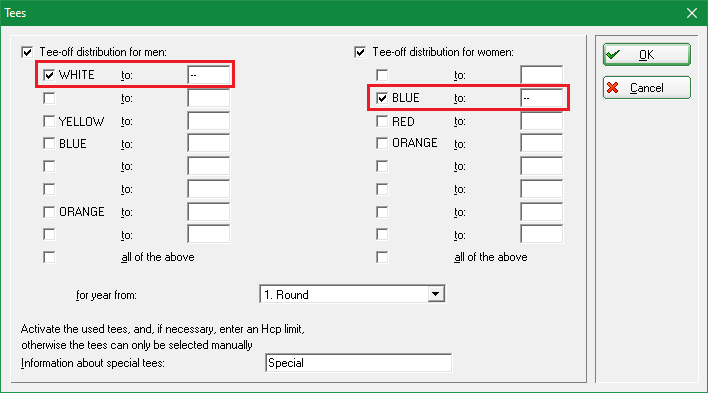708x393 pixels.
Task: Click the men's YELLOW Hcp limit field
Action: coord(209,121)
